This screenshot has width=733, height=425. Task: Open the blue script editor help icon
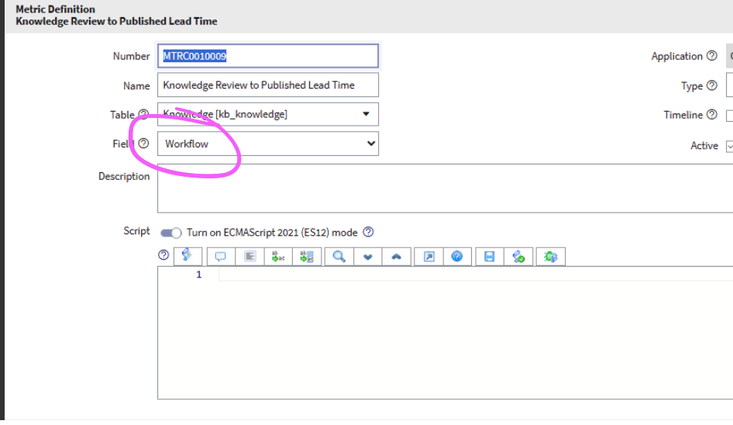pyautogui.click(x=457, y=256)
